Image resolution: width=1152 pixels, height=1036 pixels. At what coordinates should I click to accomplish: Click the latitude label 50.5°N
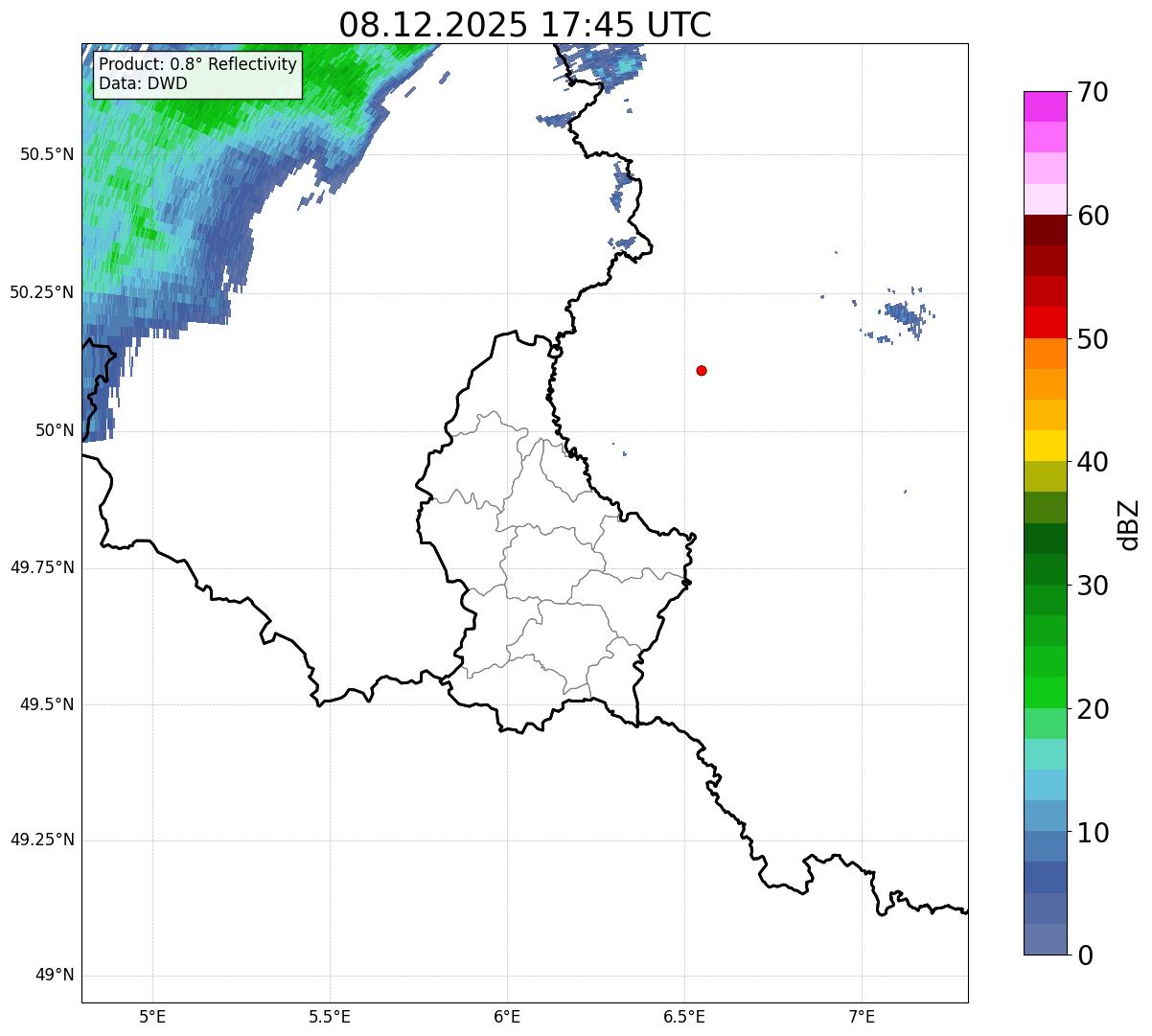46,154
